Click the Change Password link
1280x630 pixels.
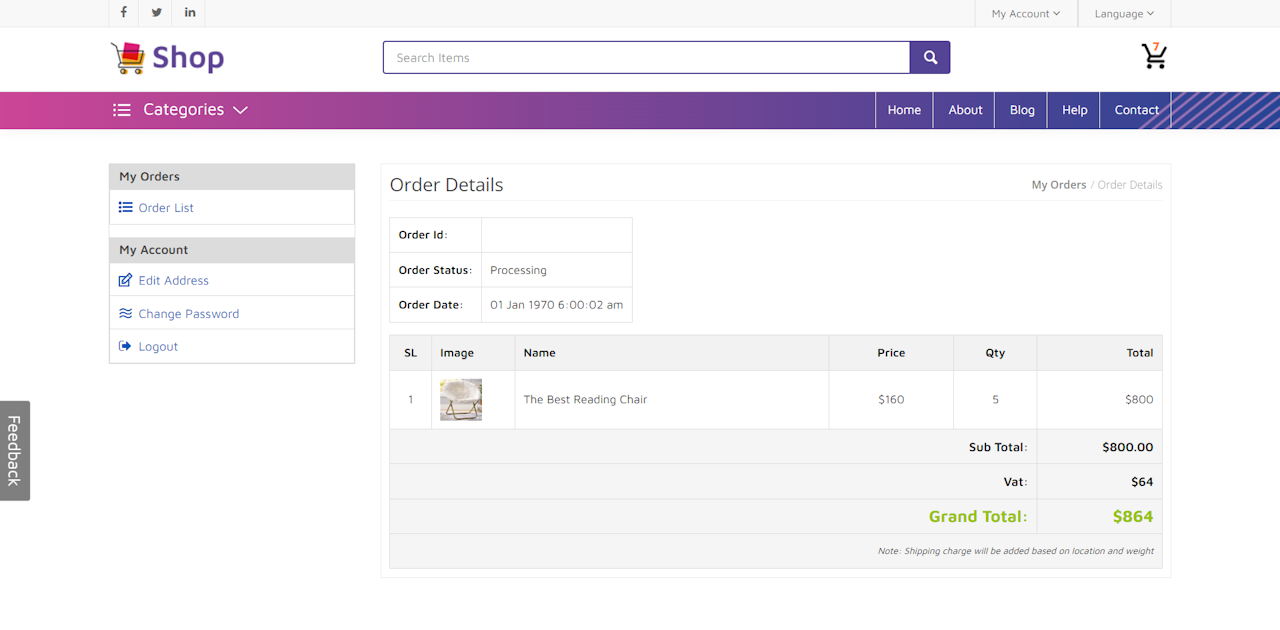[x=187, y=313]
